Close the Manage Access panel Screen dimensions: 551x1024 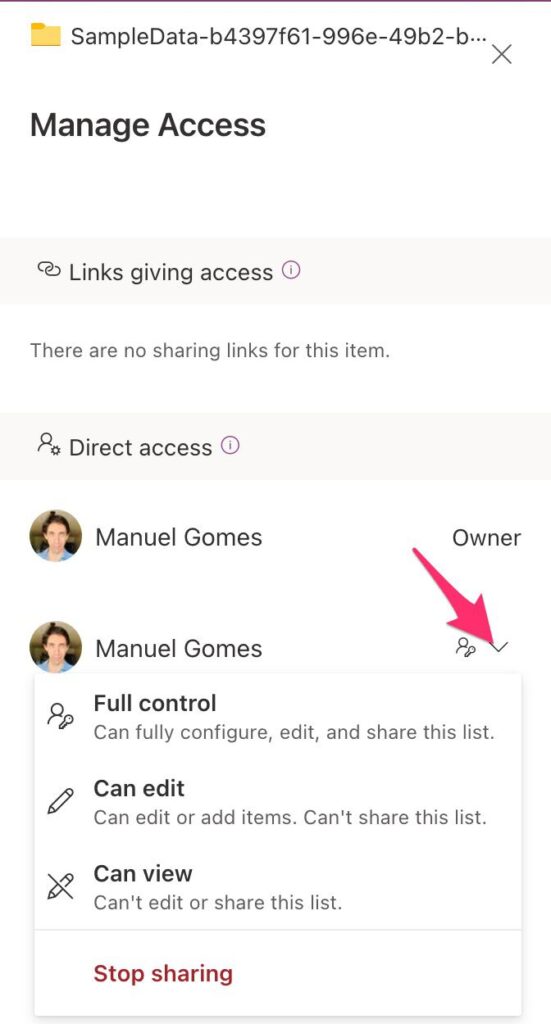pos(501,54)
